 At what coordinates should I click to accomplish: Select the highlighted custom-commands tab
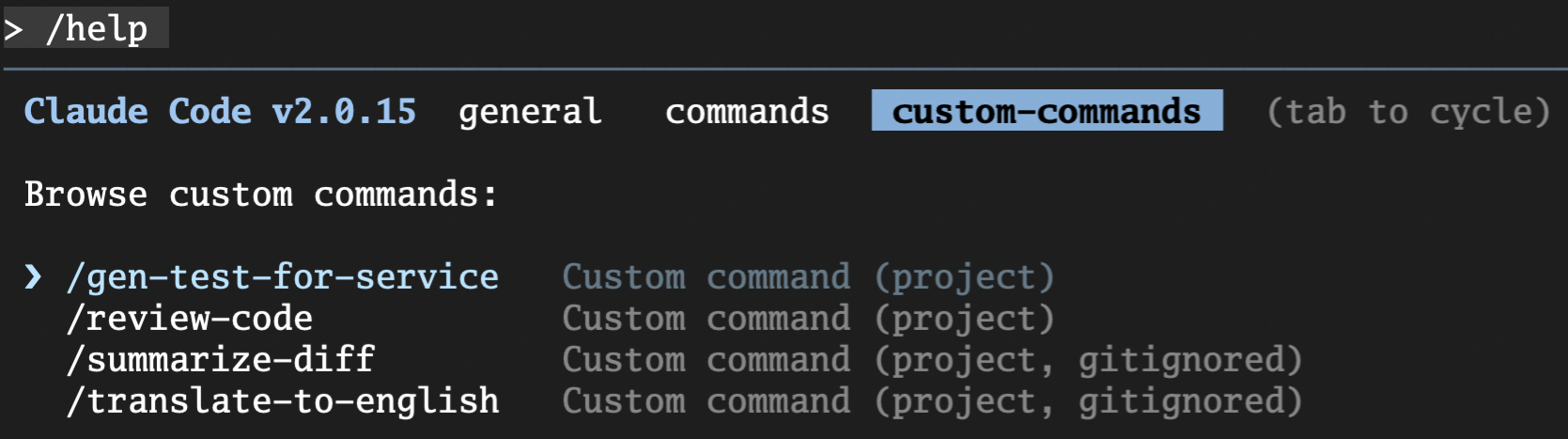click(1047, 111)
